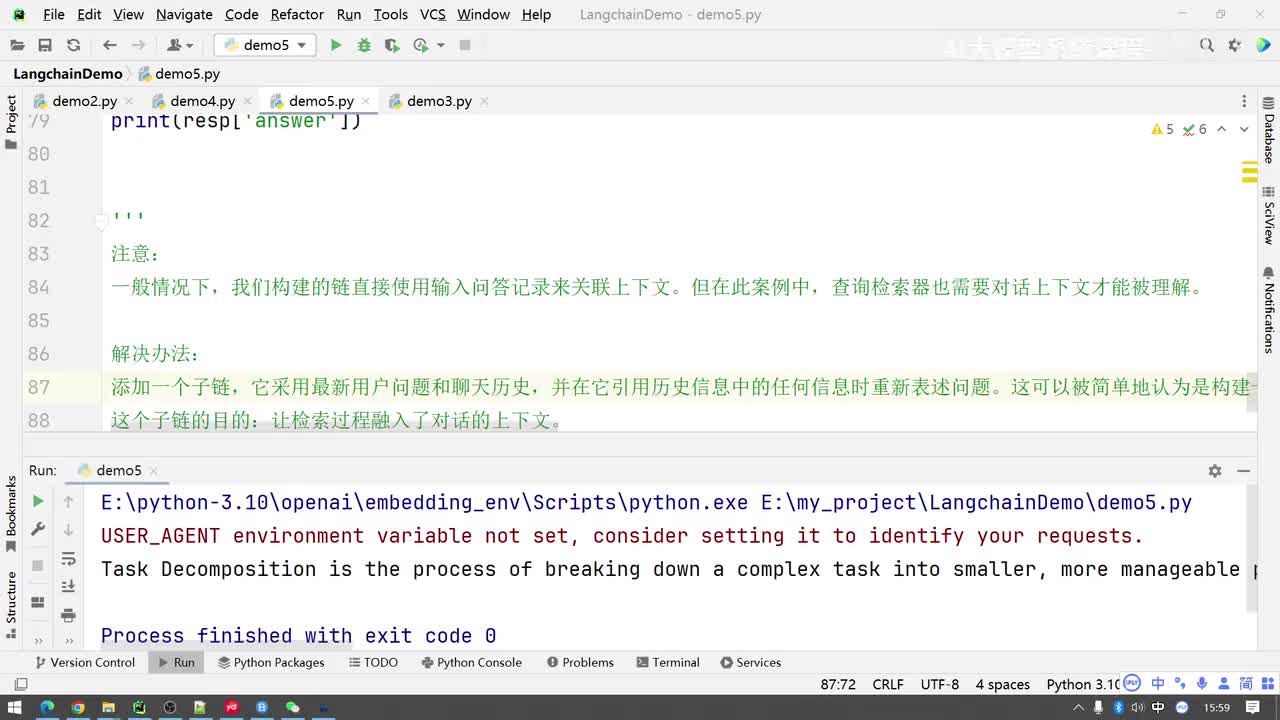The height and width of the screenshot is (720, 1280).
Task: Toggle the Project tool window
Action: pos(11,122)
